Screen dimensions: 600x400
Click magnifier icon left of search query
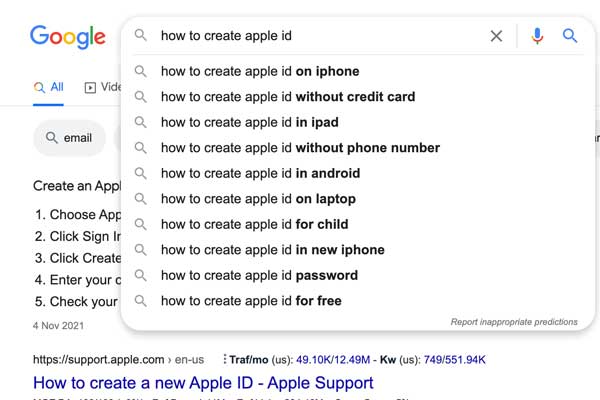click(x=140, y=35)
